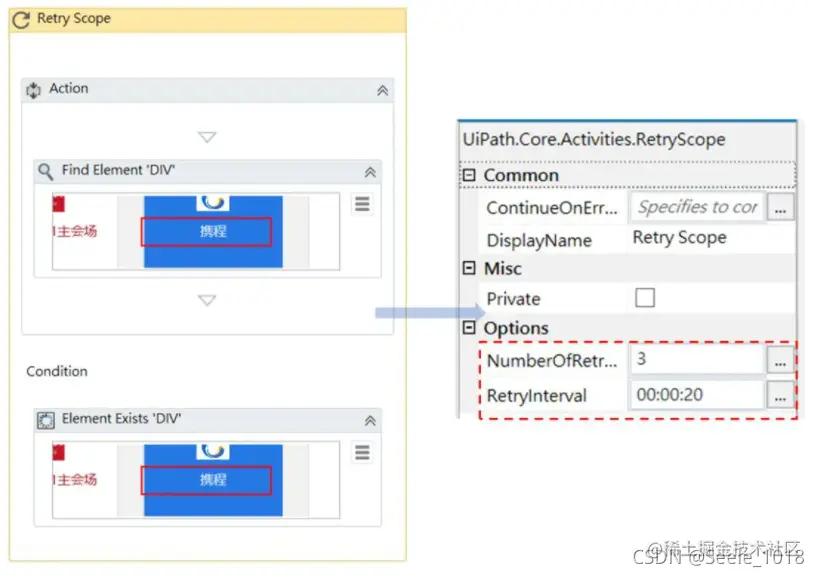The height and width of the screenshot is (577, 819).
Task: Select the Retry Scope title text
Action: click(x=74, y=19)
